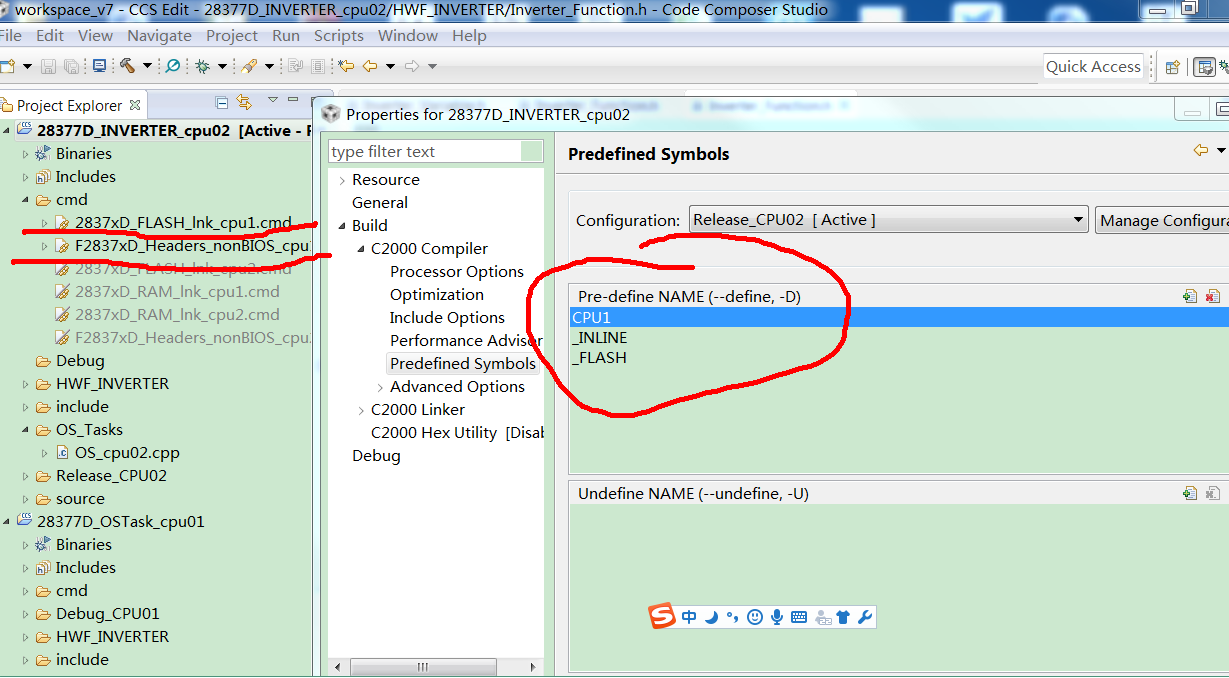
Task: Click the green Debug bug icon
Action: coord(203,66)
